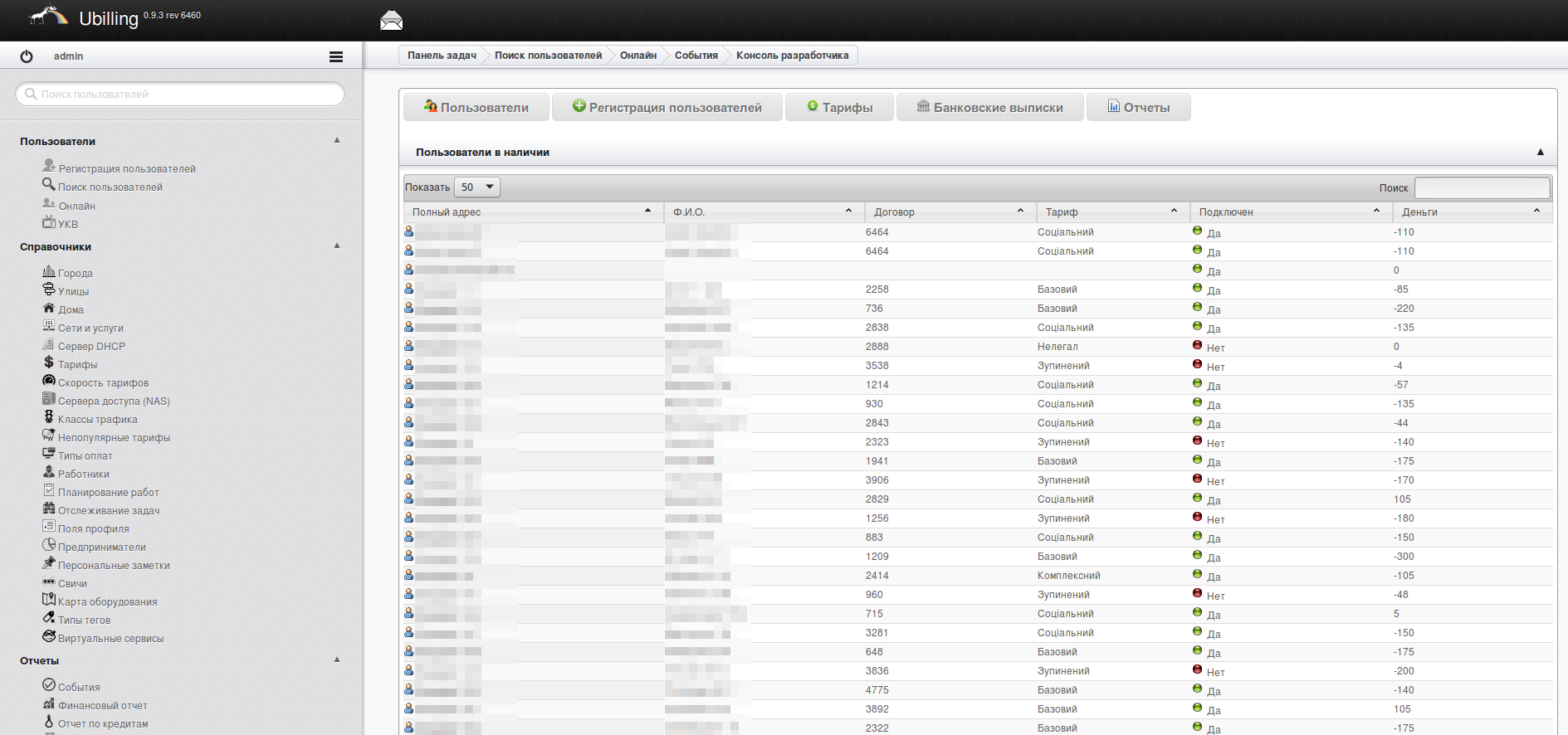Viewport: 1568px width, 735px height.
Task: Collapse the Справочники sidebar section
Action: click(x=337, y=246)
